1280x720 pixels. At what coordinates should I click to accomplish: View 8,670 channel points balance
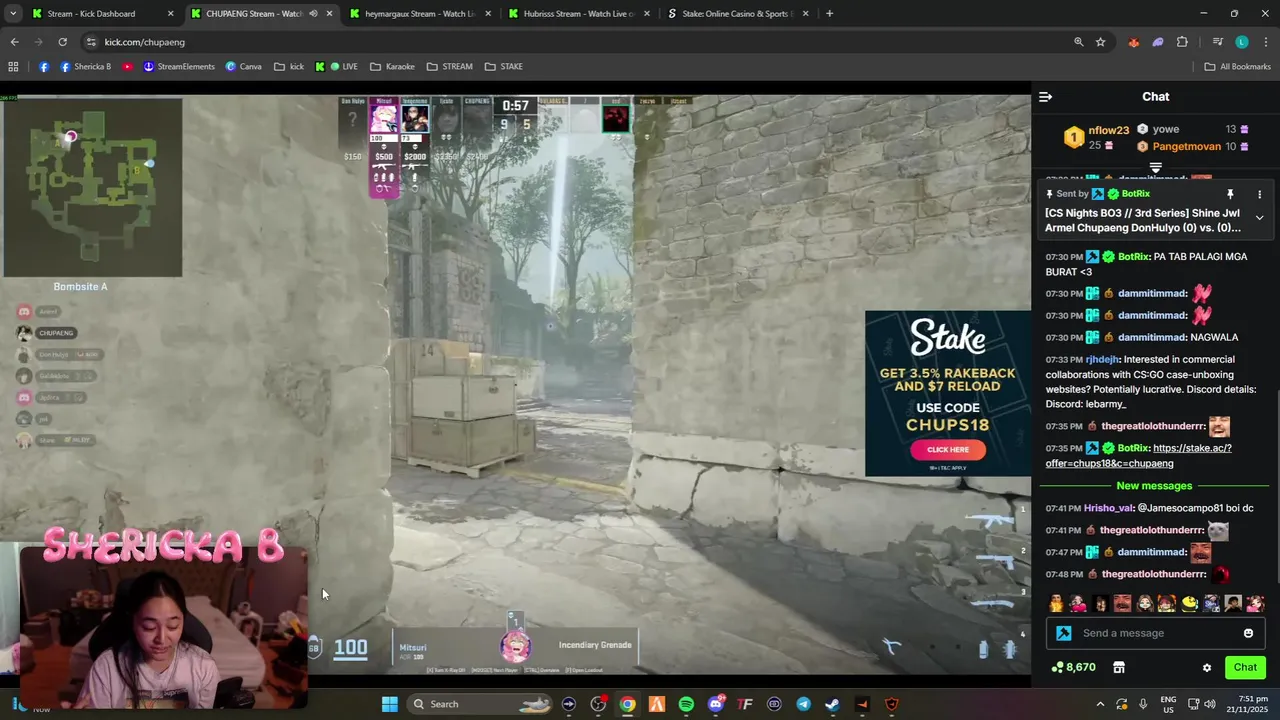pyautogui.click(x=1074, y=667)
